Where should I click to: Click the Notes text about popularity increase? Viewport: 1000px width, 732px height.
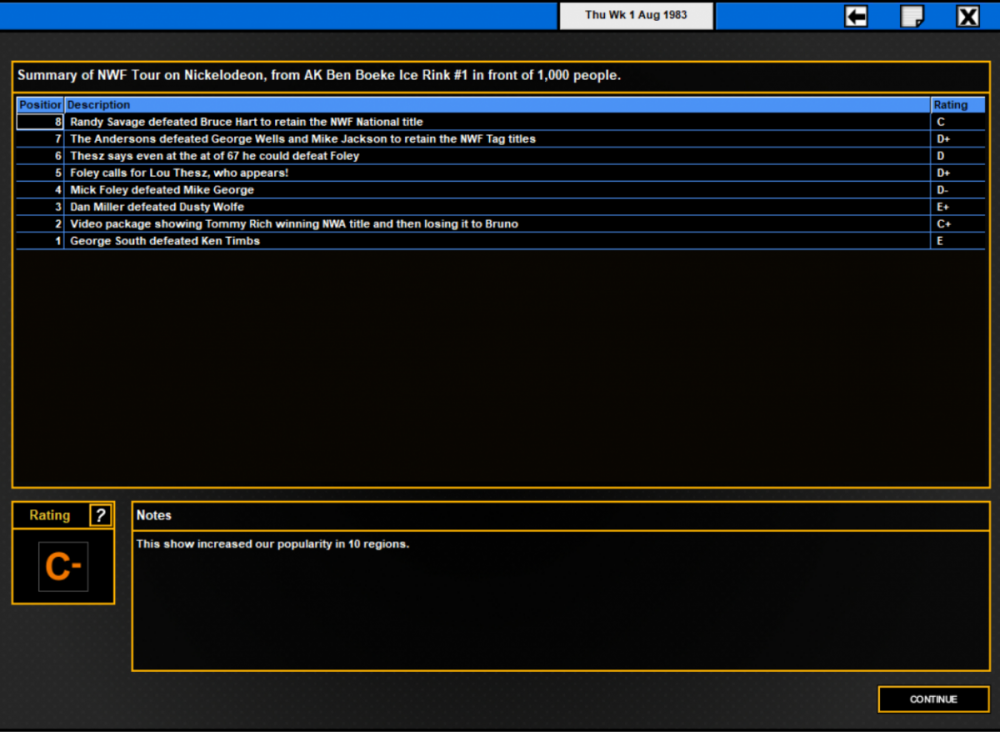272,544
